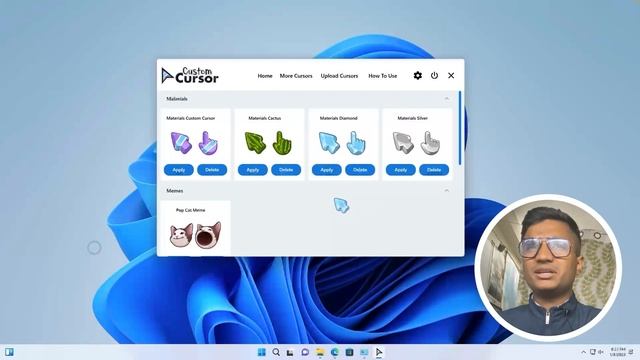Click the Materials Cactus title

click(x=264, y=118)
